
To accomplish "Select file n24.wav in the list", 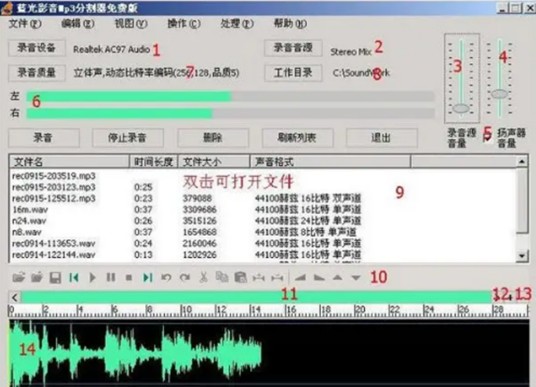I will coord(29,221).
